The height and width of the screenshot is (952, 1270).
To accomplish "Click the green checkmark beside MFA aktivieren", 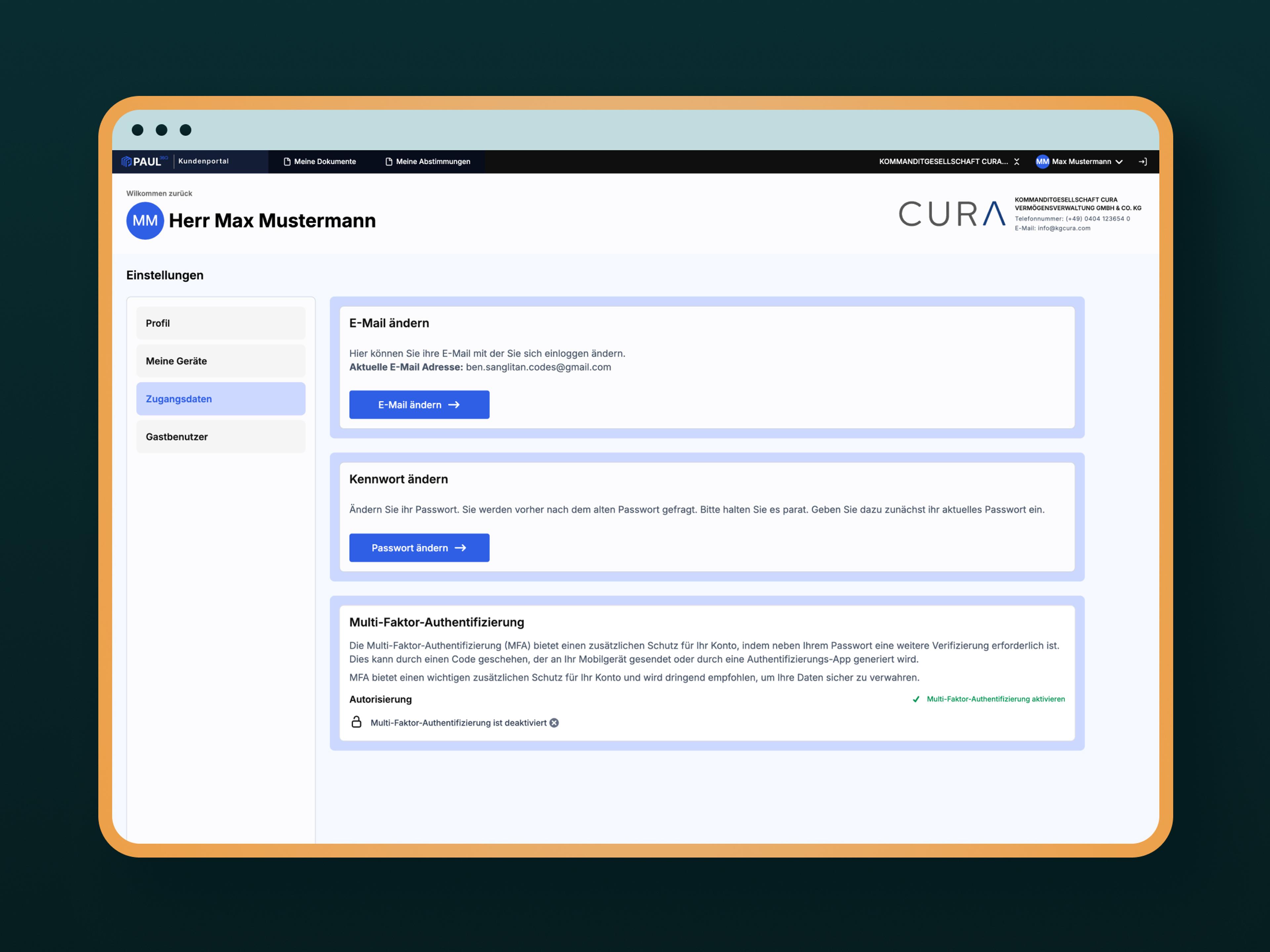I will tap(916, 699).
